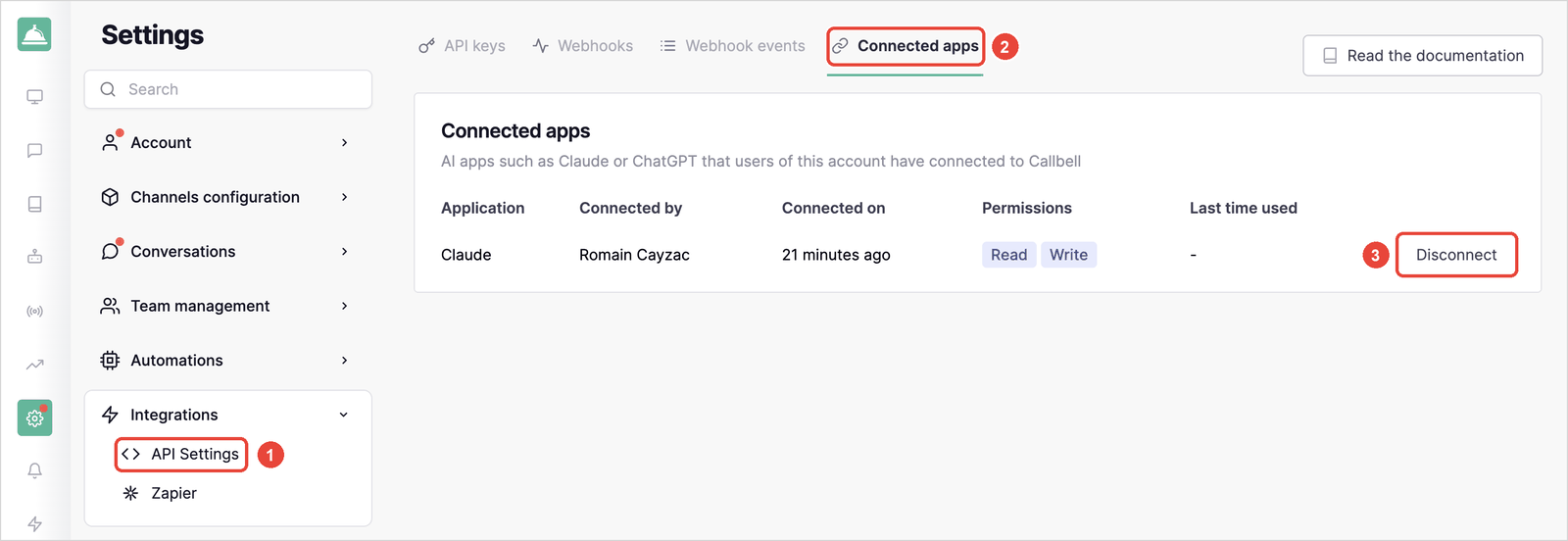The width and height of the screenshot is (1568, 541).
Task: Click the Account person icon
Action: click(110, 142)
